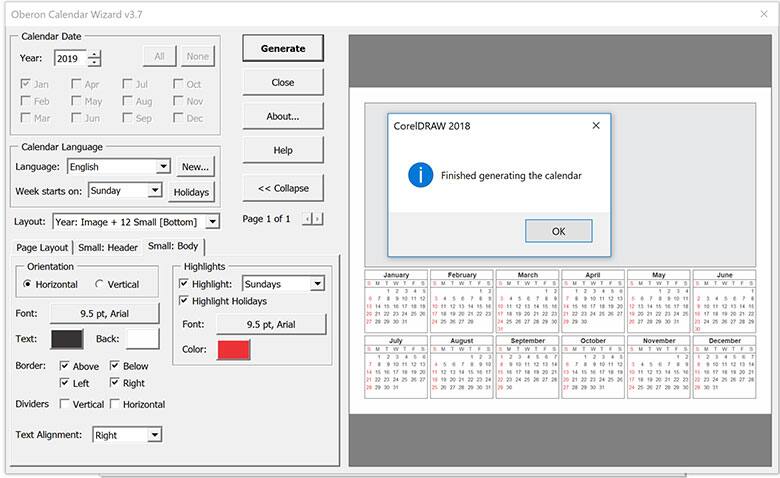Increase the year with the spinner

point(94,54)
